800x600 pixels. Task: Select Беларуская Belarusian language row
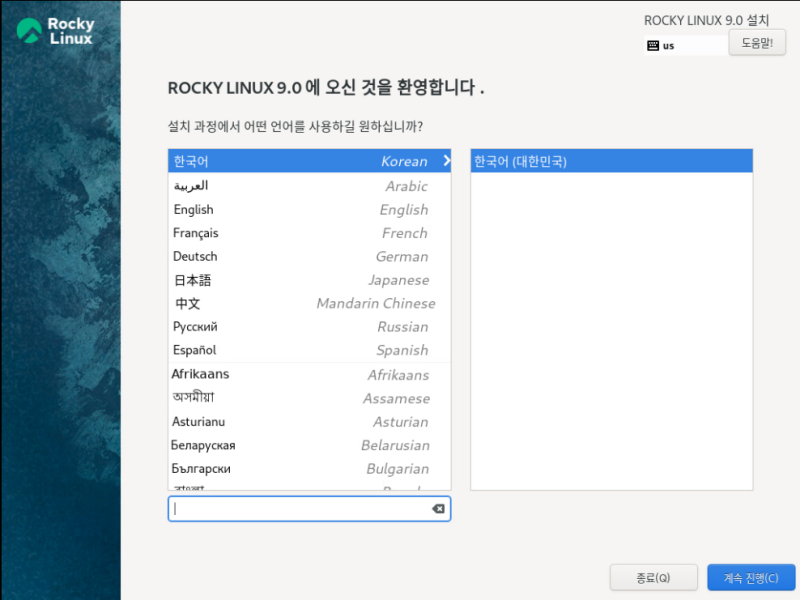(309, 445)
